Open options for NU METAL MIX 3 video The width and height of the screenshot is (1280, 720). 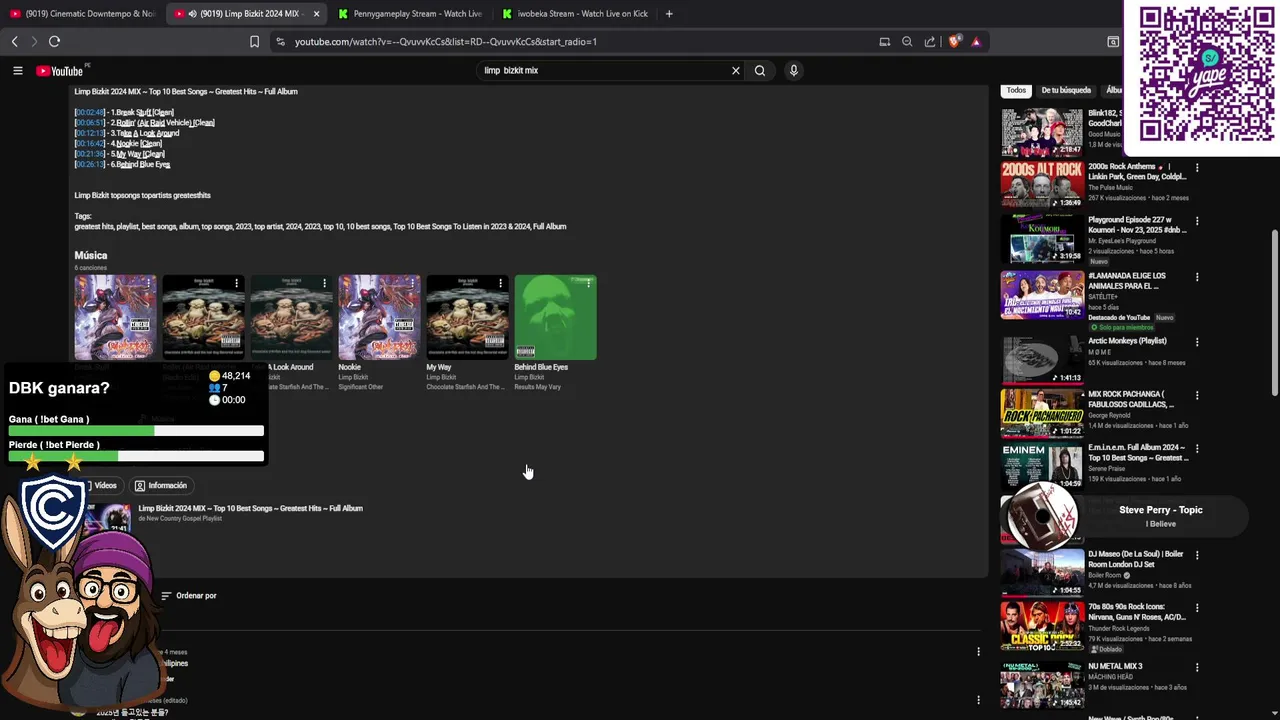point(1197,667)
